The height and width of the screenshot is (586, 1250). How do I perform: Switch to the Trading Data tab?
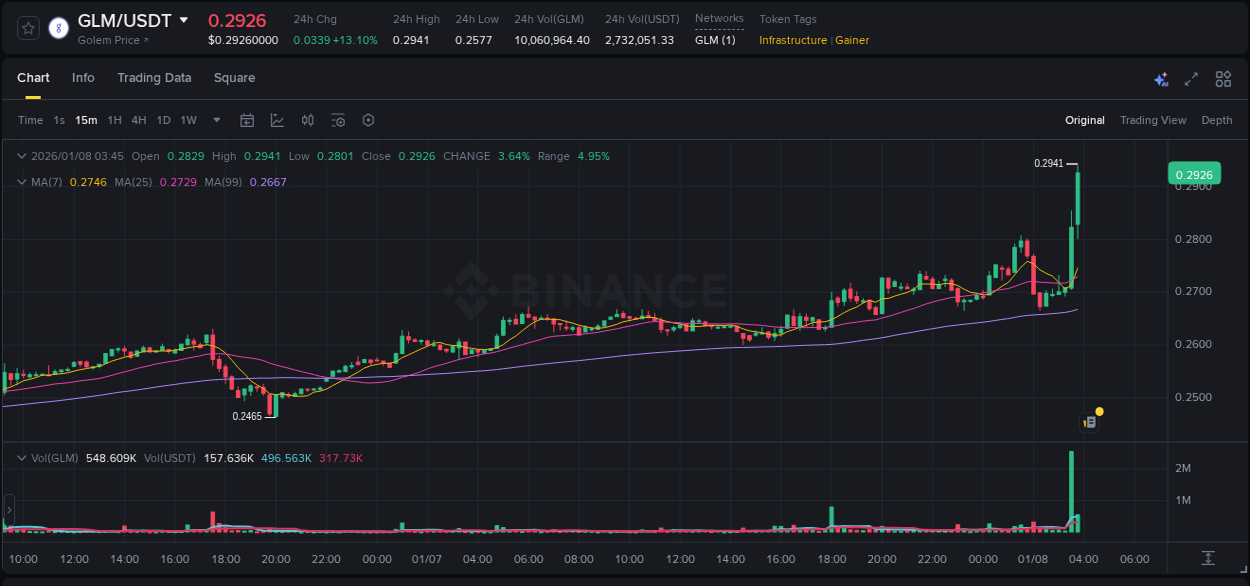click(x=154, y=78)
